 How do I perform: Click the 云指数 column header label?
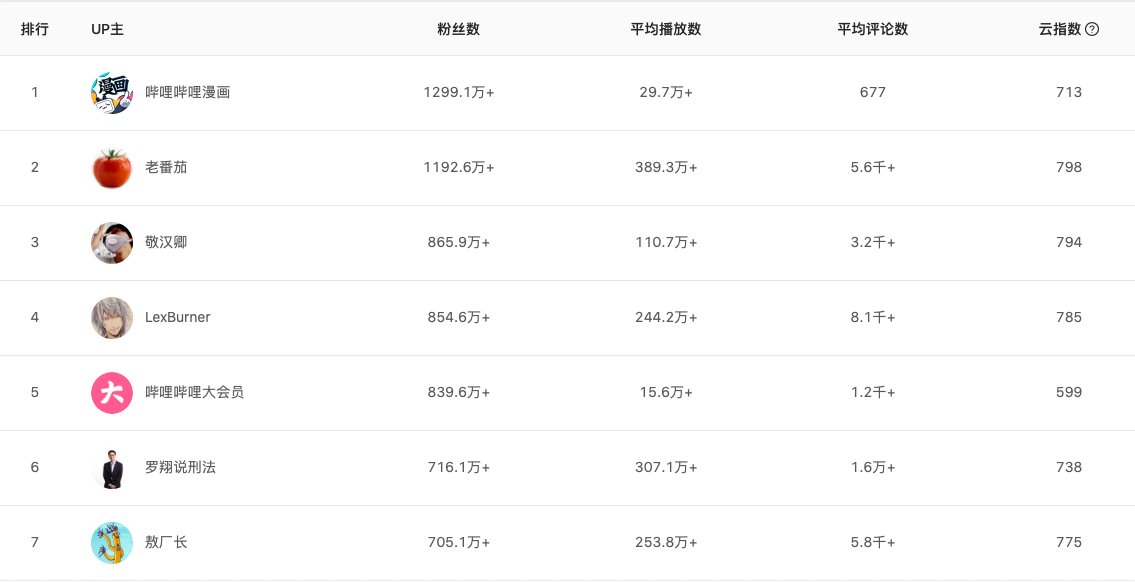coord(1060,29)
